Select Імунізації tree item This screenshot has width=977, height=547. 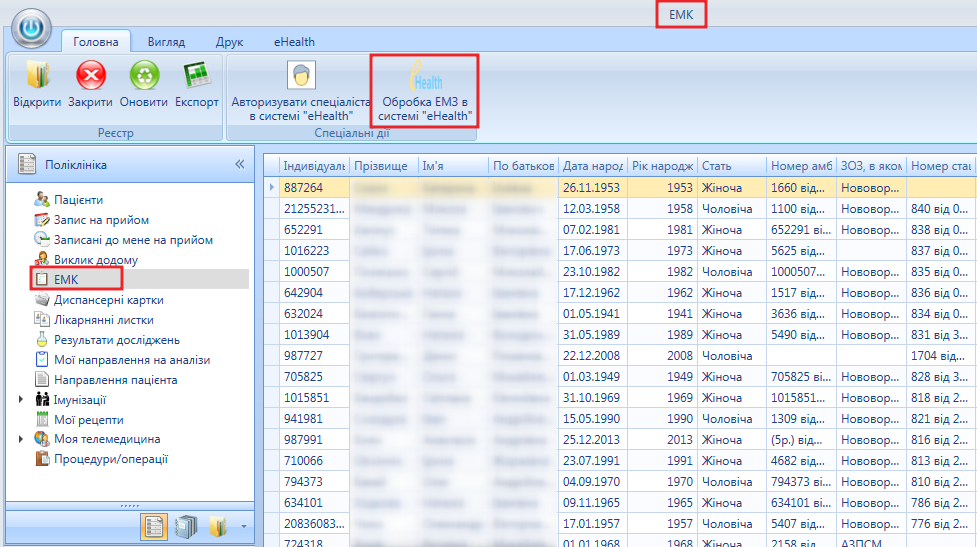80,399
